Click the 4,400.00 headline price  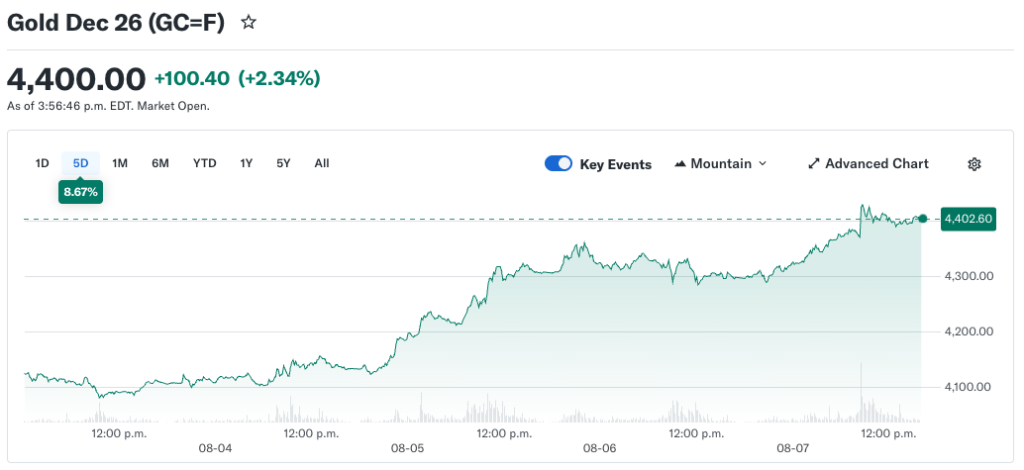click(x=76, y=80)
